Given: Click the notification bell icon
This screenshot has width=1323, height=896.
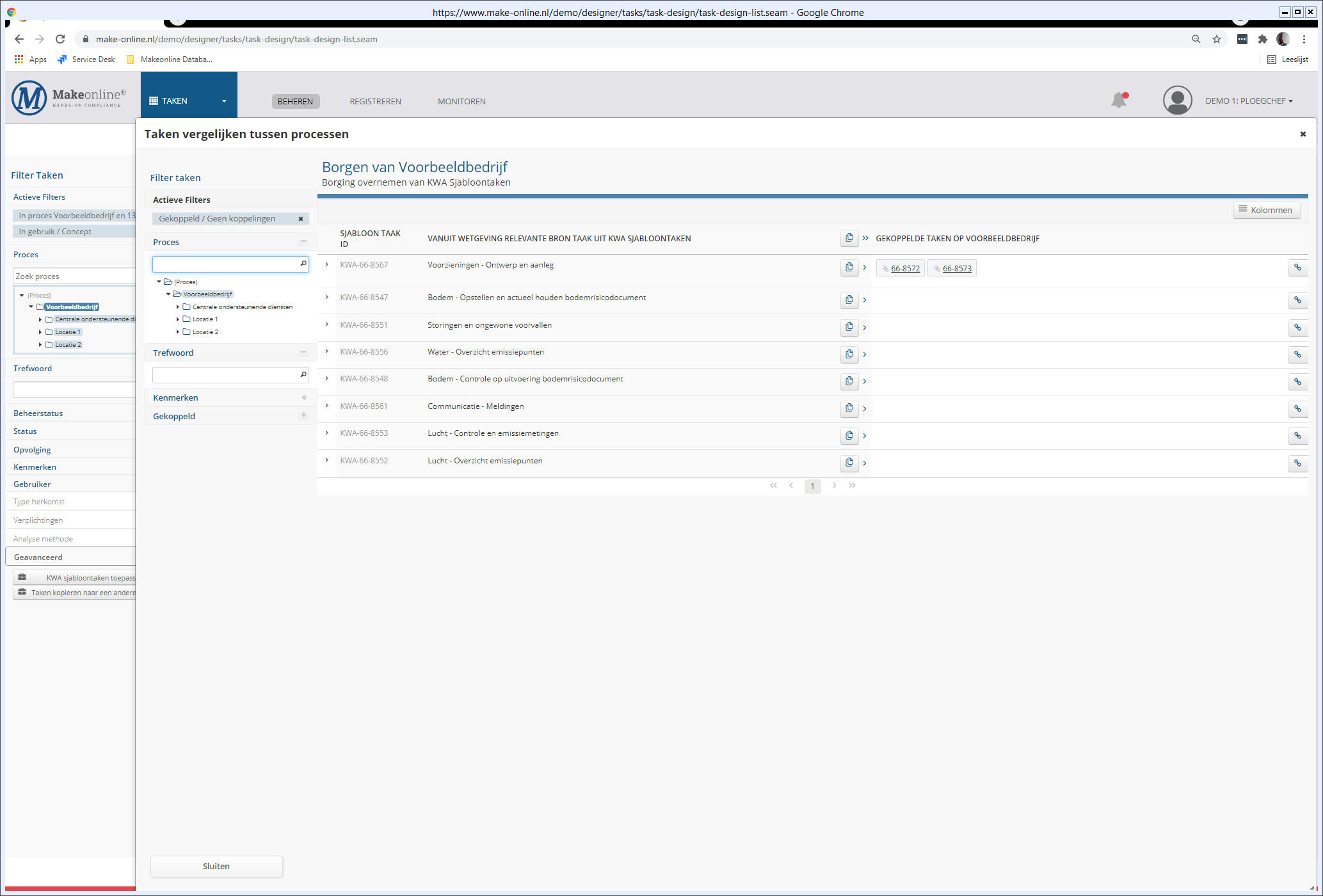Looking at the screenshot, I should [x=1118, y=100].
